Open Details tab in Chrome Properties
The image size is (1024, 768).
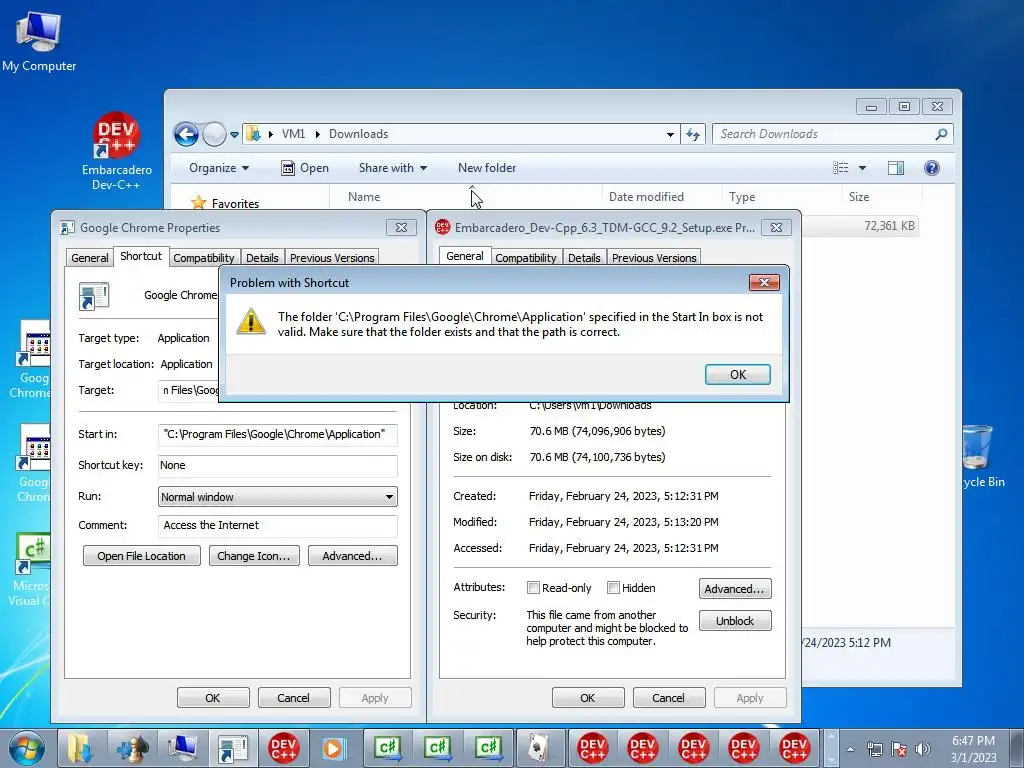click(x=262, y=258)
